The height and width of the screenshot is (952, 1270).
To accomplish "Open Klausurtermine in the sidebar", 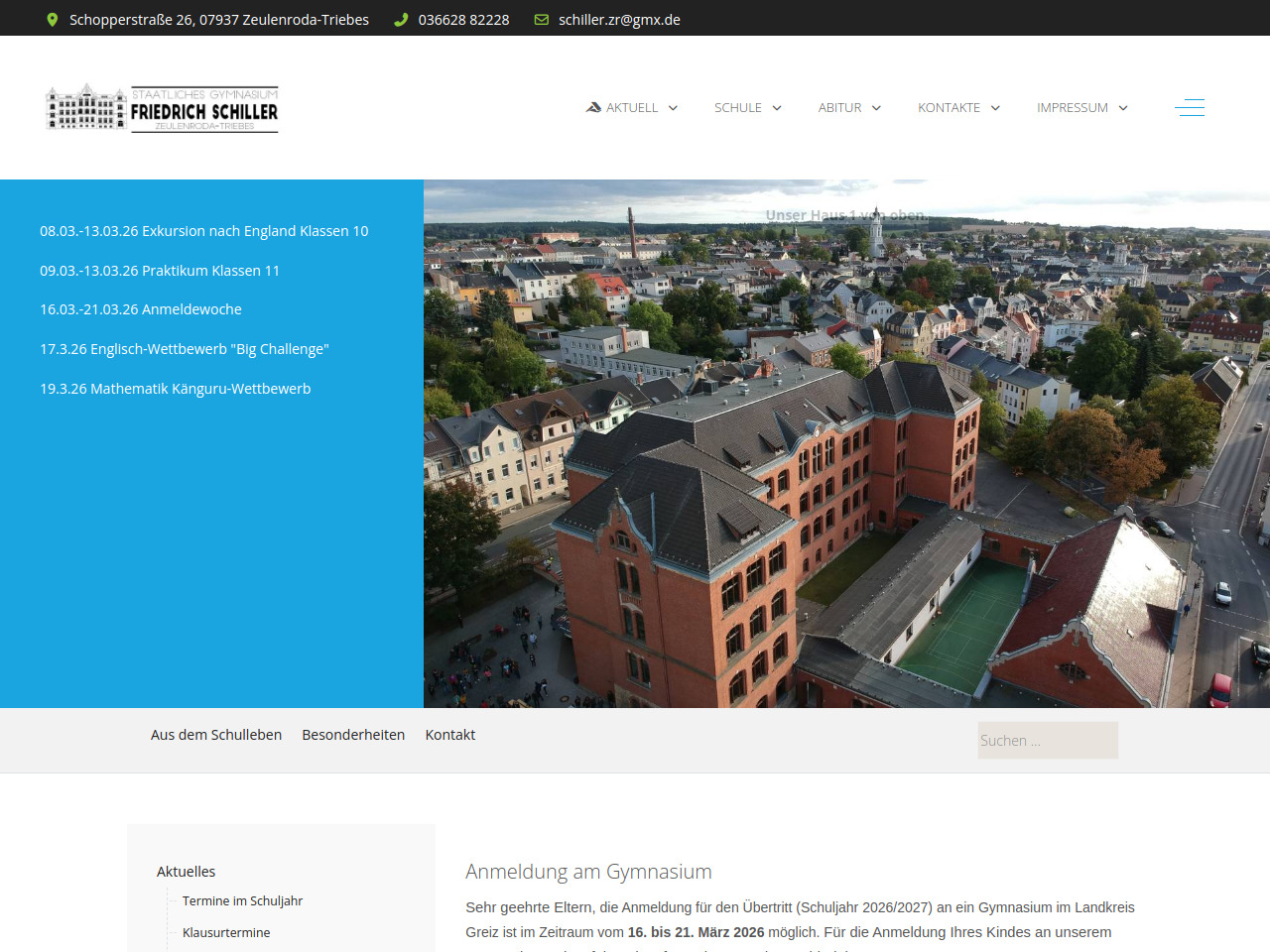I will coord(226,932).
